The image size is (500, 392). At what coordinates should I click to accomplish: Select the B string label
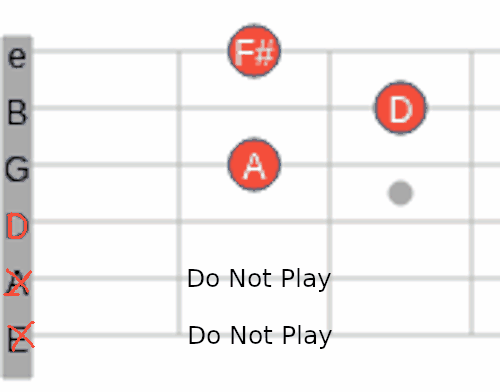17,113
